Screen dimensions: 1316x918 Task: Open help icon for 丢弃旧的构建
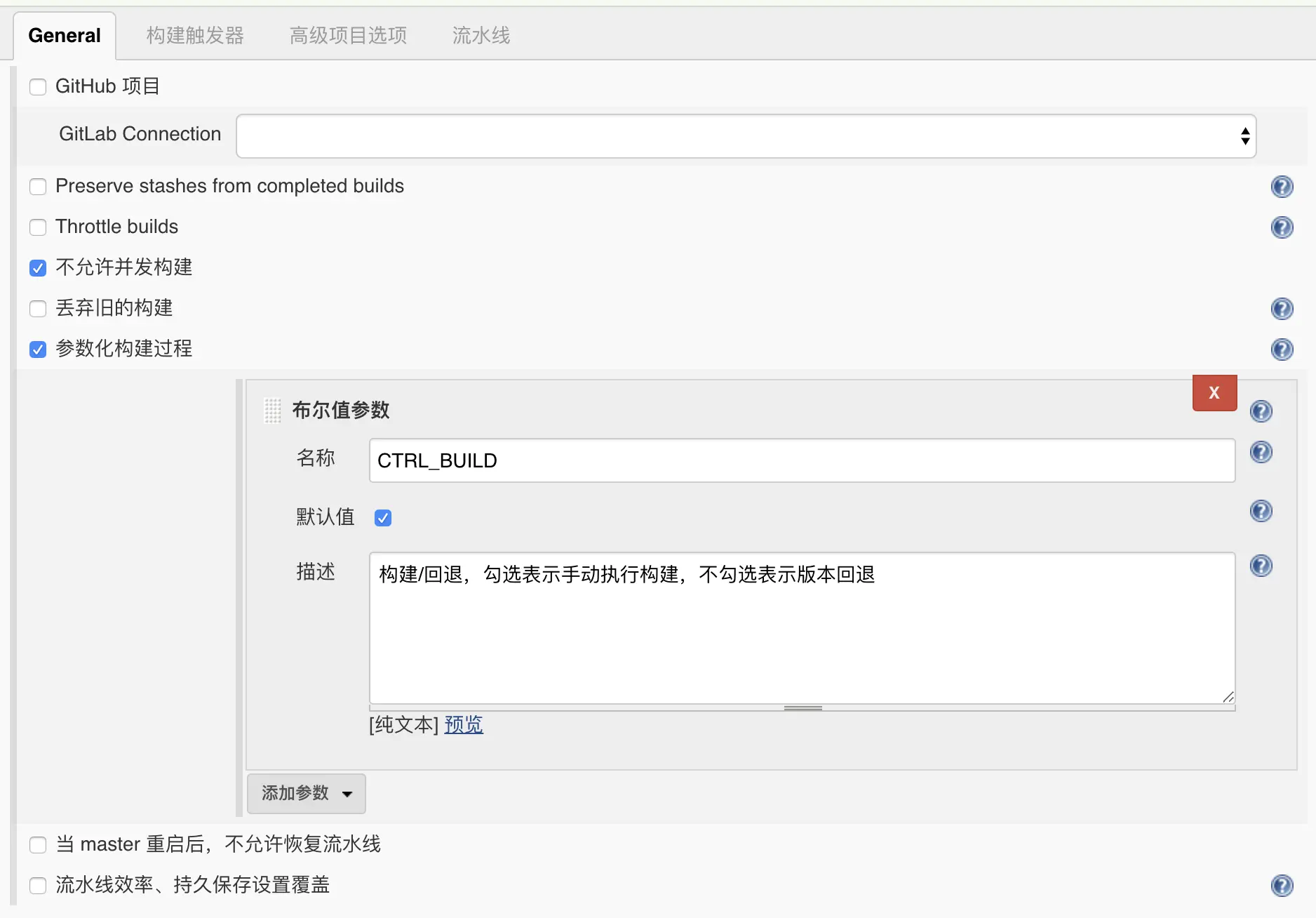tap(1282, 309)
